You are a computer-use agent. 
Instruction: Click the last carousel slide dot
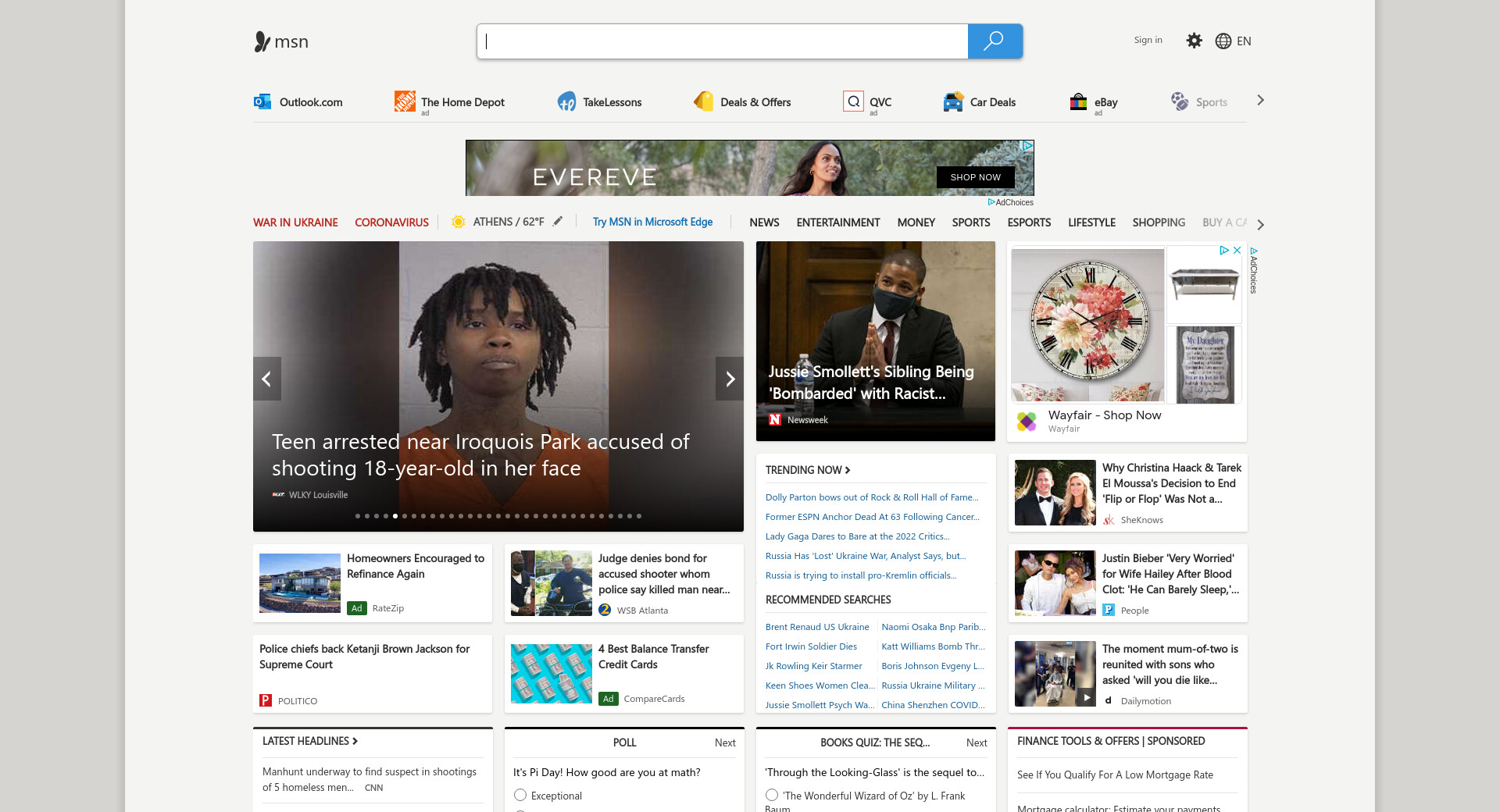639,516
